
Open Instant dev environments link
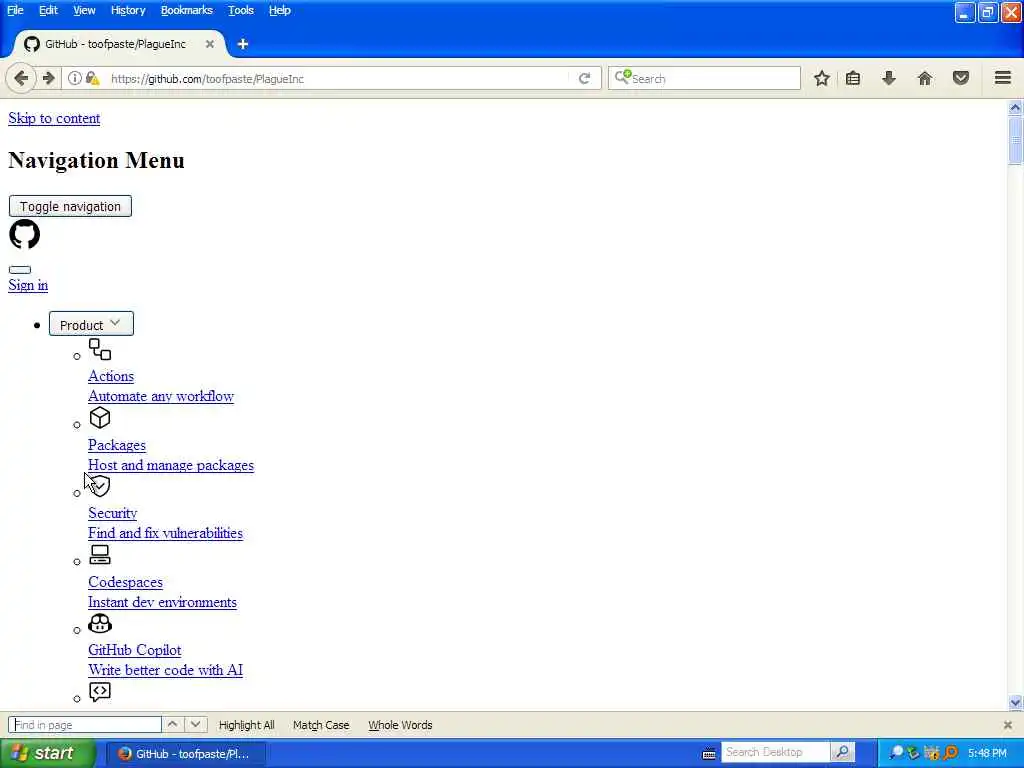[162, 602]
